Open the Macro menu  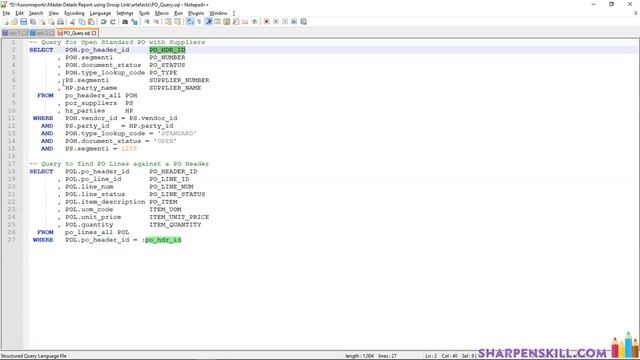(162, 13)
